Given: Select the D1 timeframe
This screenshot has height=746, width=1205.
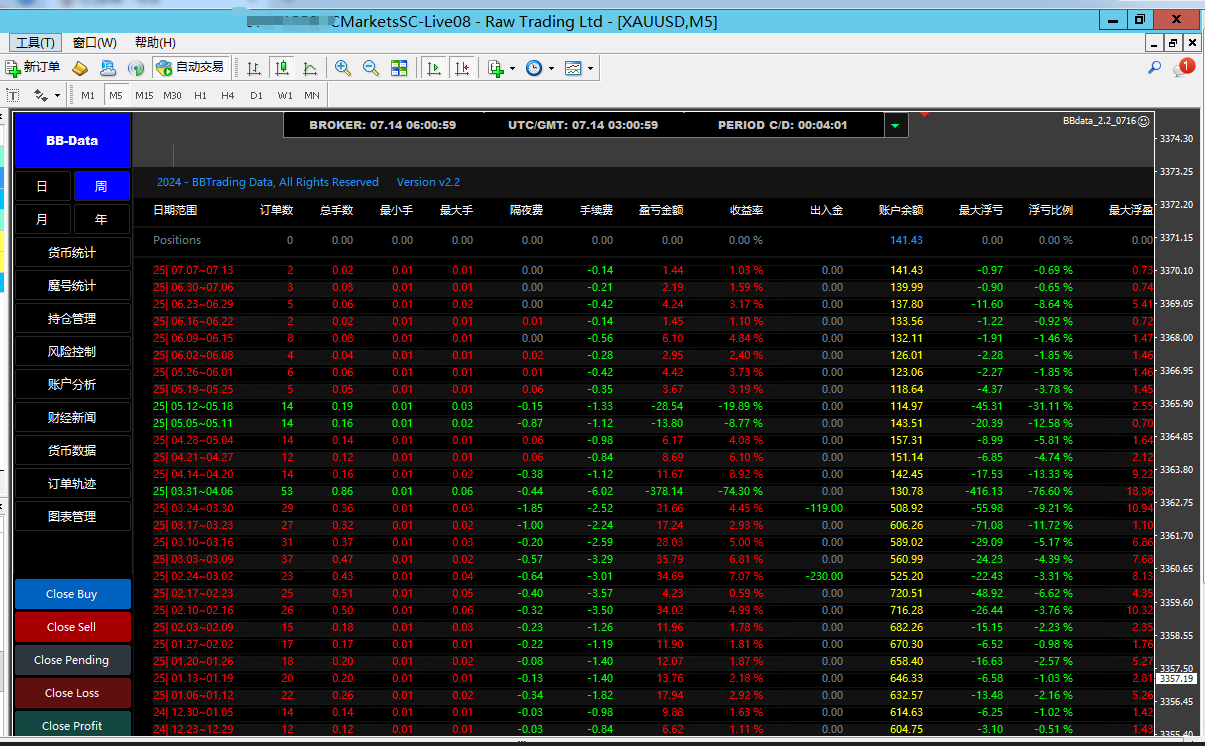Looking at the screenshot, I should (x=256, y=95).
